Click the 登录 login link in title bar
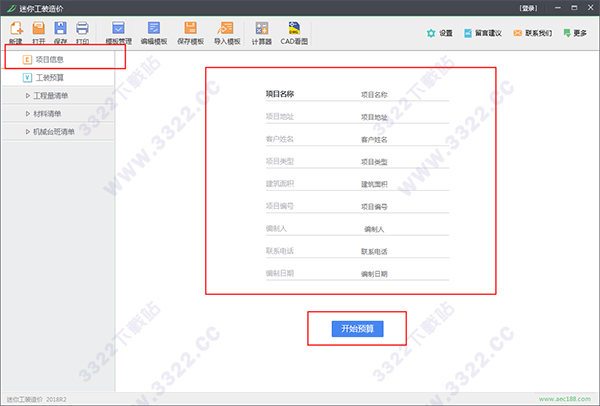Screen dimensions: 600x406 (528, 8)
